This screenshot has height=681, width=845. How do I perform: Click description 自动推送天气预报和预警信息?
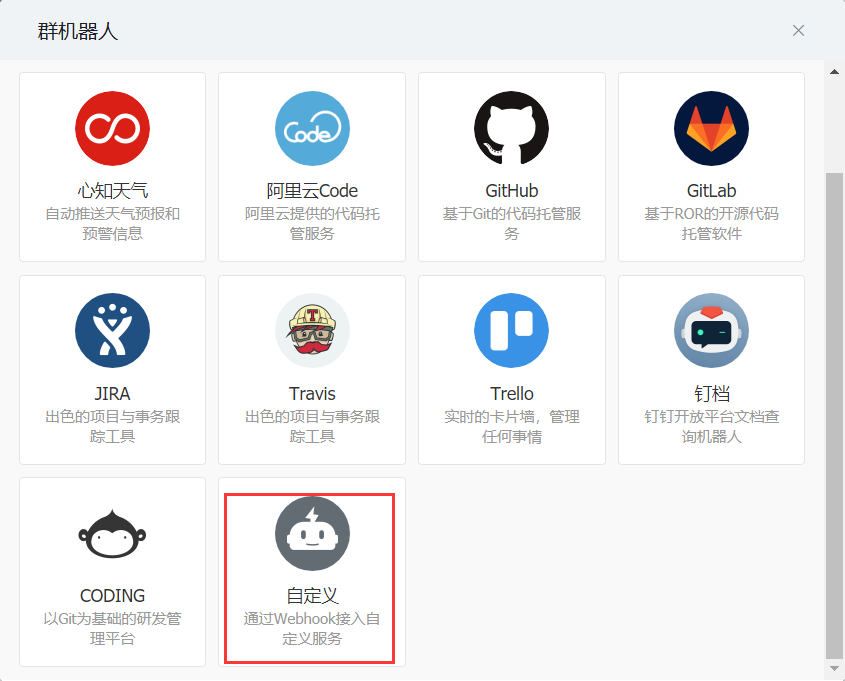112,224
